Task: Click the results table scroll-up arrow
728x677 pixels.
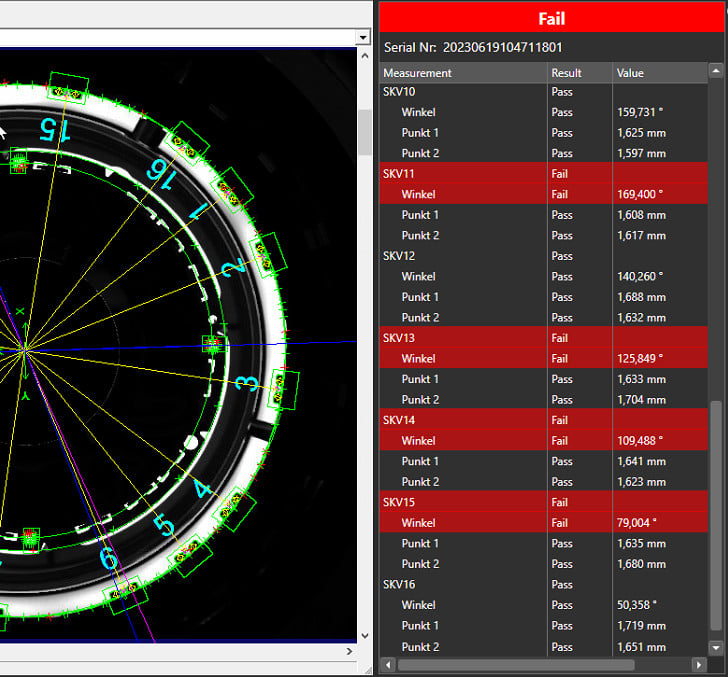Action: click(715, 72)
